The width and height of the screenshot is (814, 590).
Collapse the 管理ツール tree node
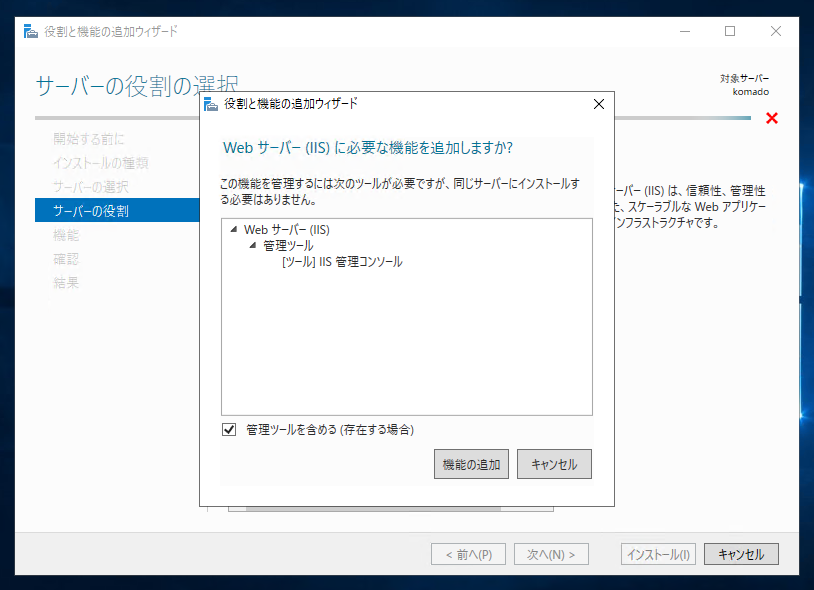pyautogui.click(x=253, y=245)
